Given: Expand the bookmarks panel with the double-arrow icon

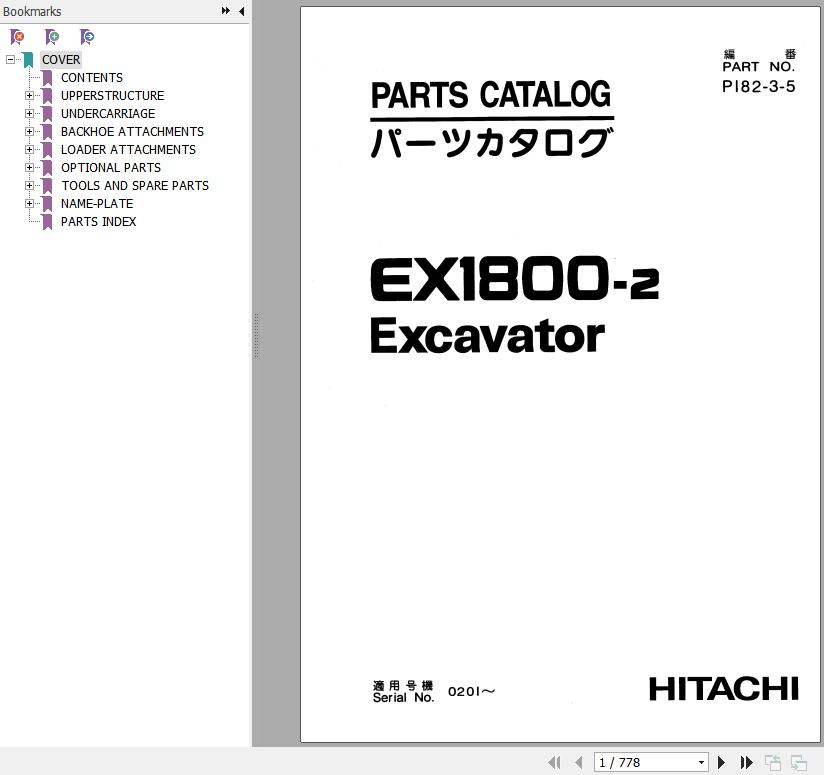Looking at the screenshot, I should point(225,11).
